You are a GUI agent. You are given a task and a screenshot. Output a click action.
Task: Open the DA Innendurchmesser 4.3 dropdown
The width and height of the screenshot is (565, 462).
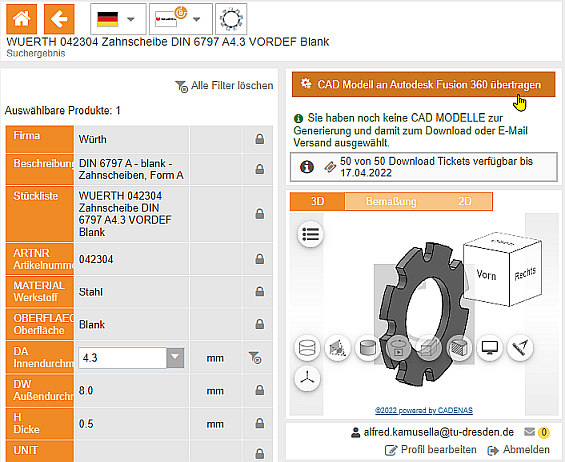click(175, 357)
